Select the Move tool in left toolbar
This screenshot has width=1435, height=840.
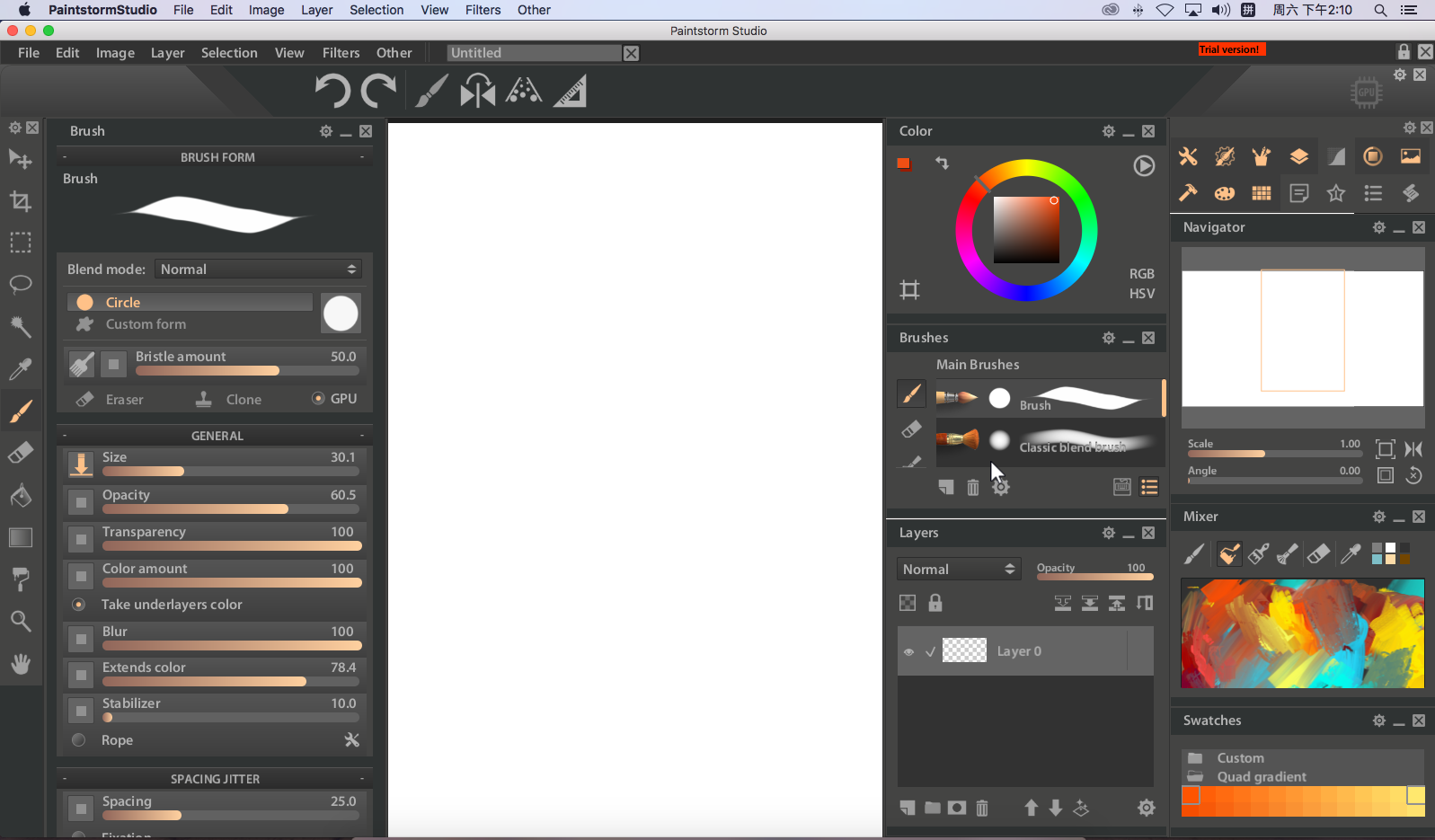point(20,160)
